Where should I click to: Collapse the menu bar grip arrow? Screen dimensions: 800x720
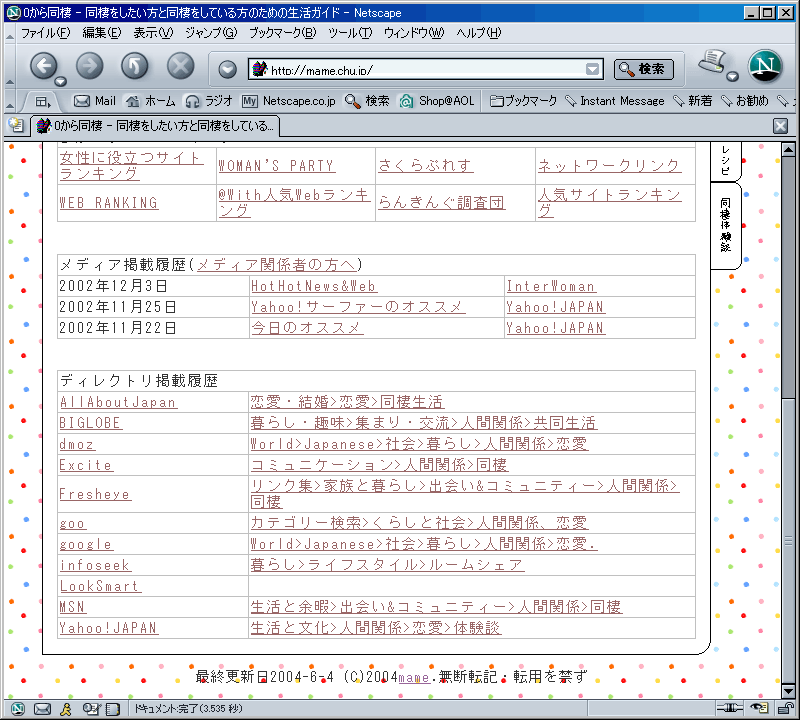pyautogui.click(x=10, y=36)
